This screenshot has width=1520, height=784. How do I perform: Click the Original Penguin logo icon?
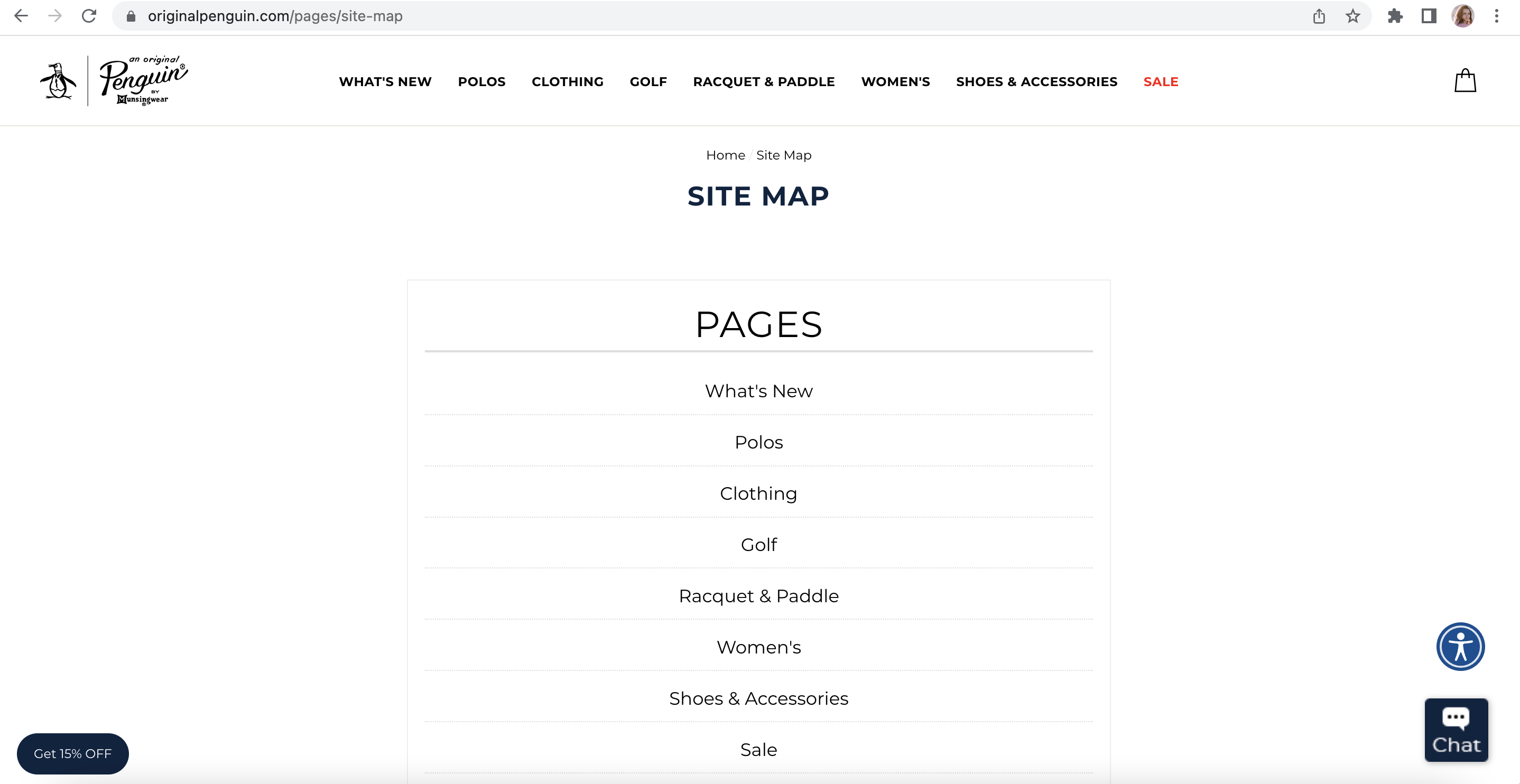click(57, 80)
